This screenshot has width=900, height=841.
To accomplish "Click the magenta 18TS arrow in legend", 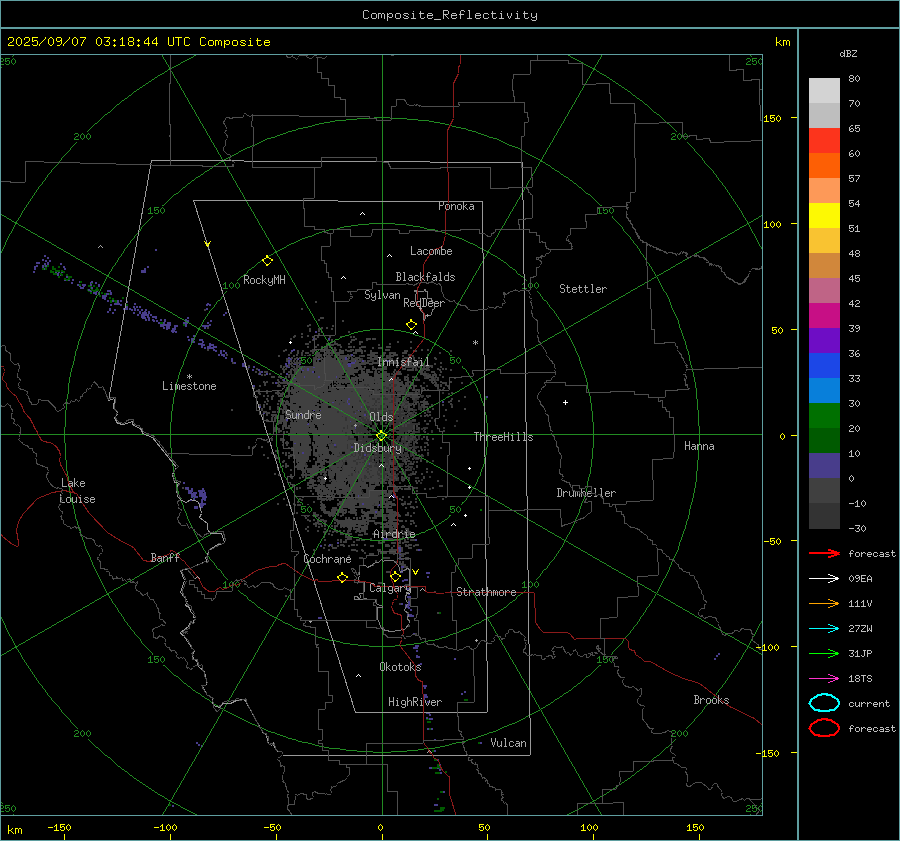I will coord(824,679).
